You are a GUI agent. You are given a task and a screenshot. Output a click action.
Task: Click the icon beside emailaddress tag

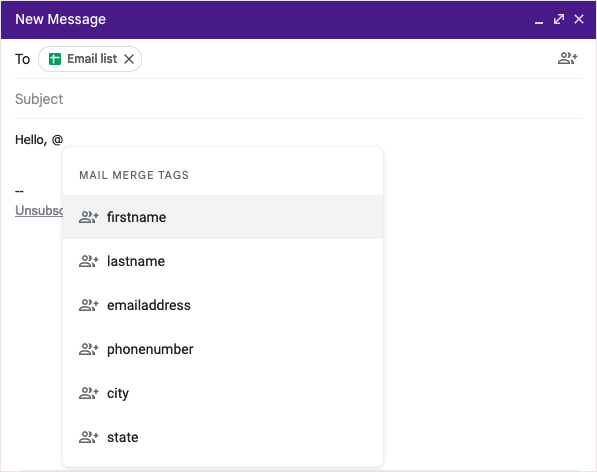click(89, 305)
